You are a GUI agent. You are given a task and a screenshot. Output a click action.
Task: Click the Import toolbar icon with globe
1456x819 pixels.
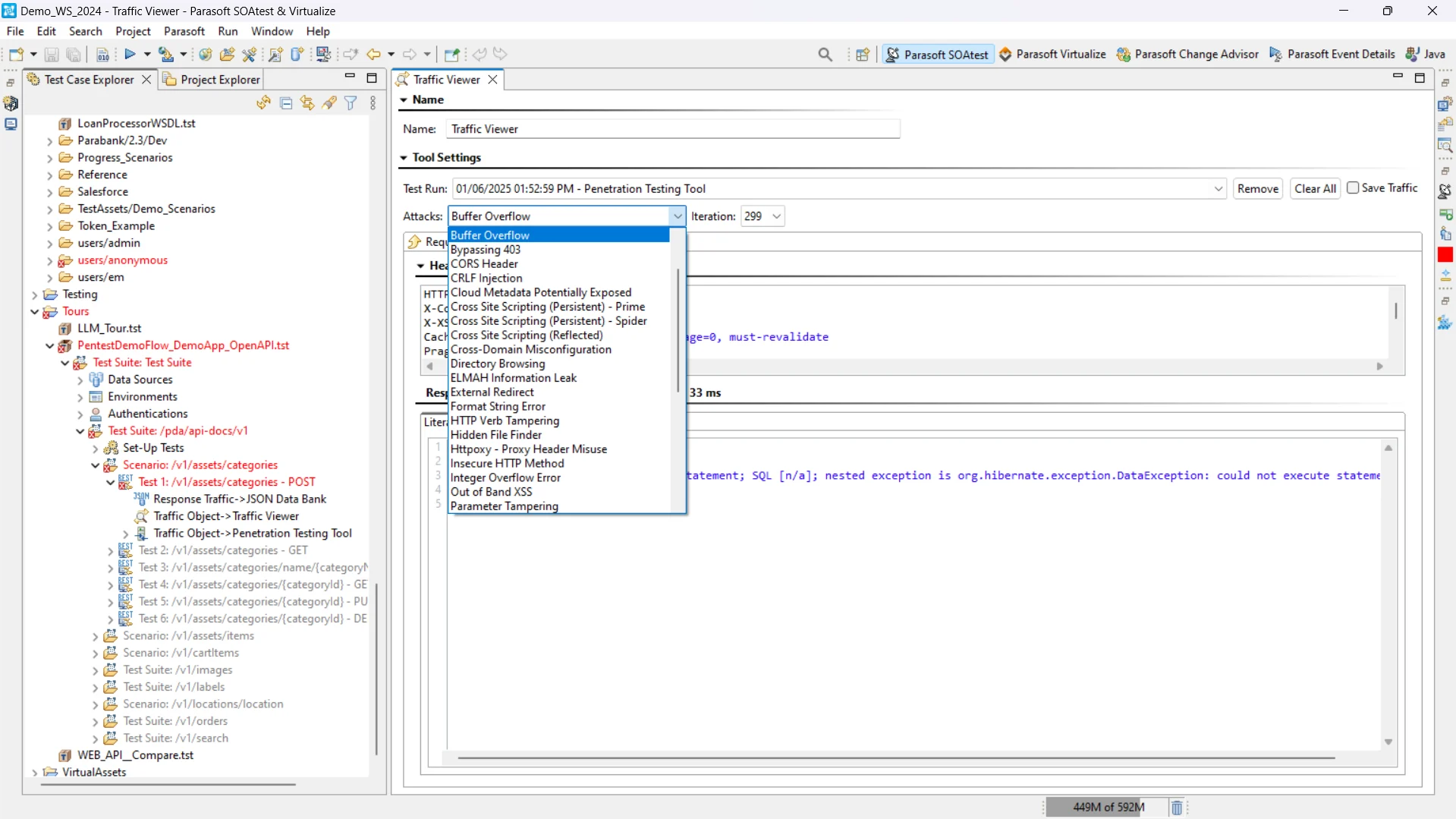coord(165,55)
